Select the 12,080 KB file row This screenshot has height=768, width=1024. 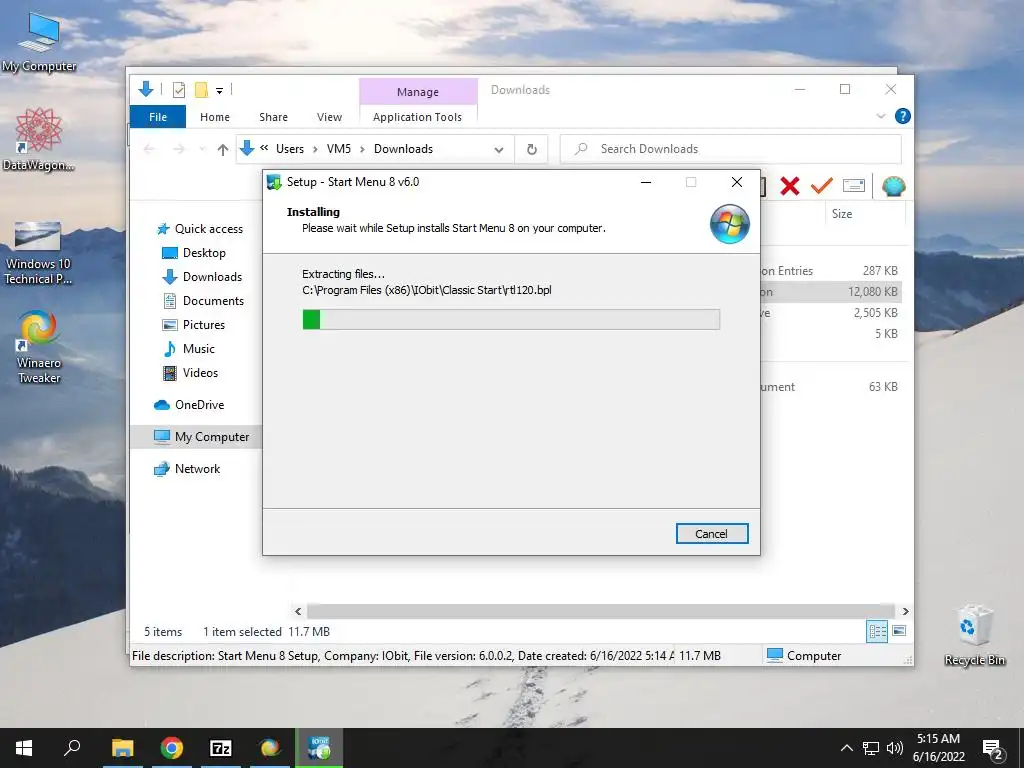click(831, 292)
